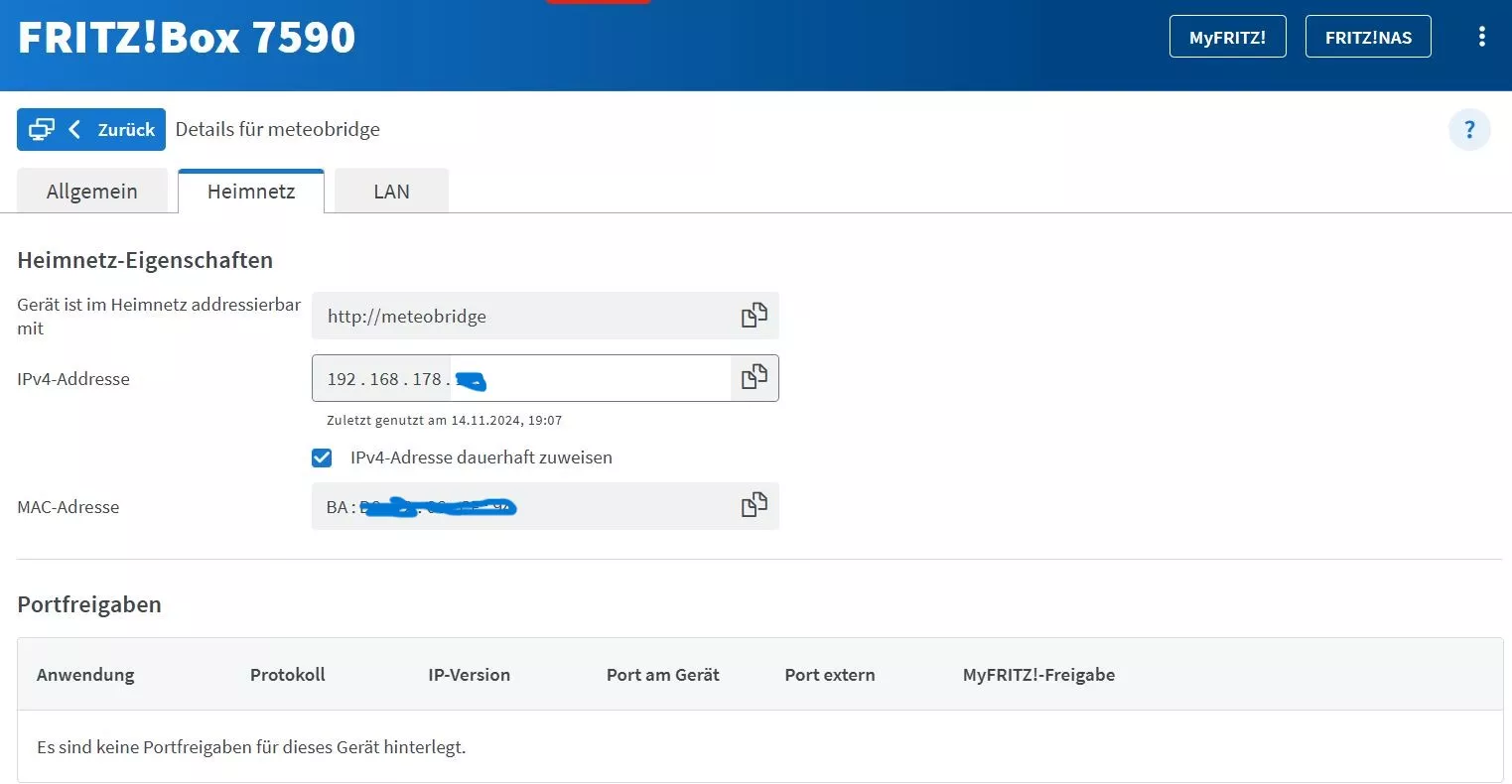The height and width of the screenshot is (784, 1512).
Task: Click the MAC-Adresse field label
Action: click(x=69, y=506)
